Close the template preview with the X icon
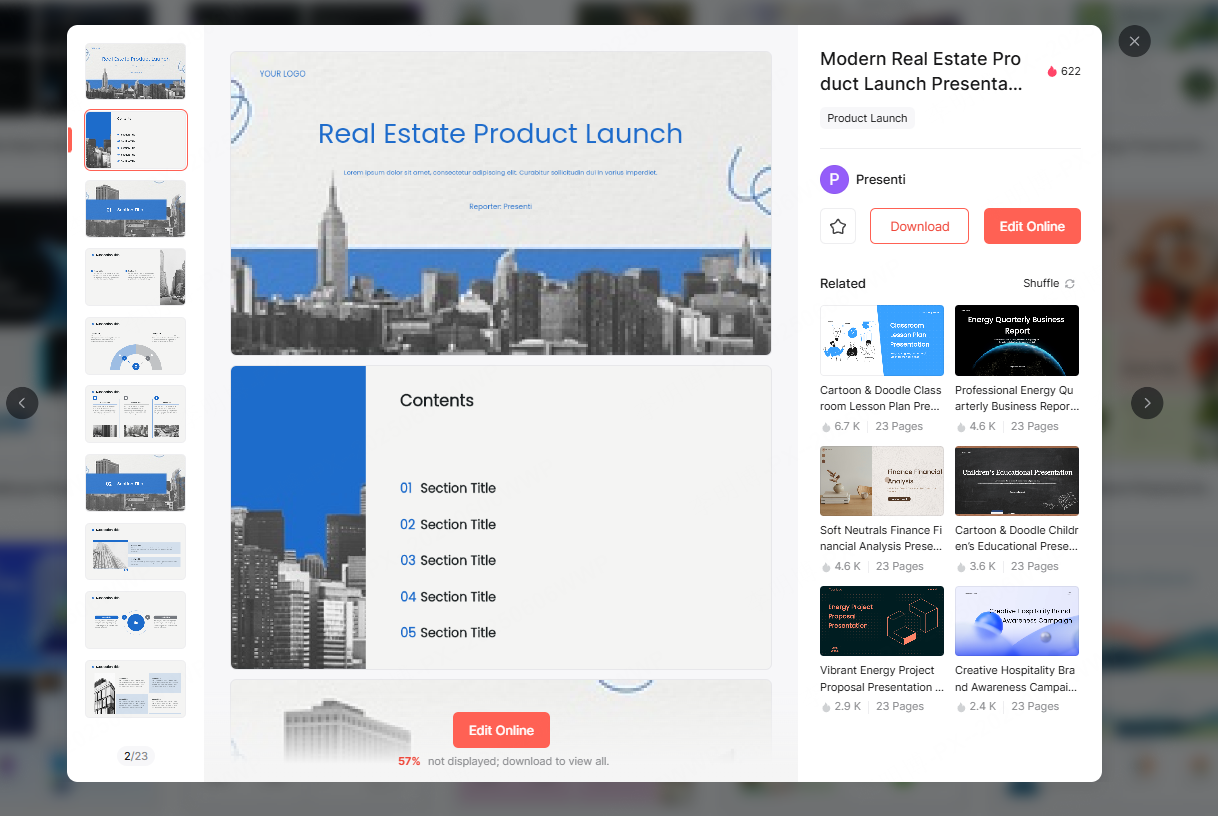Screen dimensions: 1218x816 1134,41
